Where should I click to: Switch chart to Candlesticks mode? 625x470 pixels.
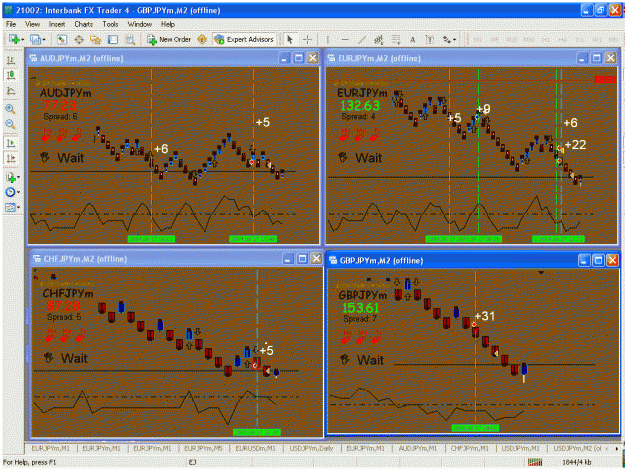pyautogui.click(x=10, y=75)
